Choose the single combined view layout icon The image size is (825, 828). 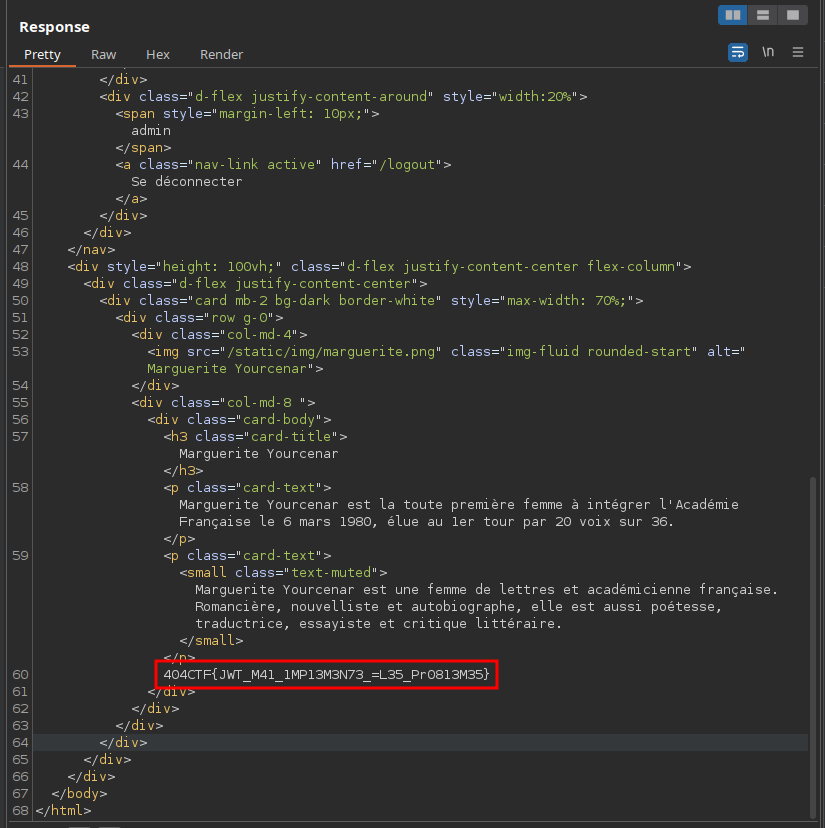(792, 15)
